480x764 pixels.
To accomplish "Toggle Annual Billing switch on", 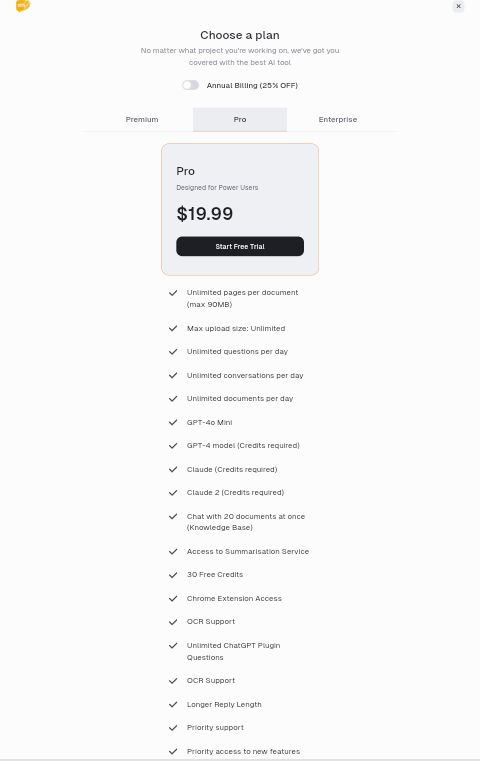I will 190,85.
